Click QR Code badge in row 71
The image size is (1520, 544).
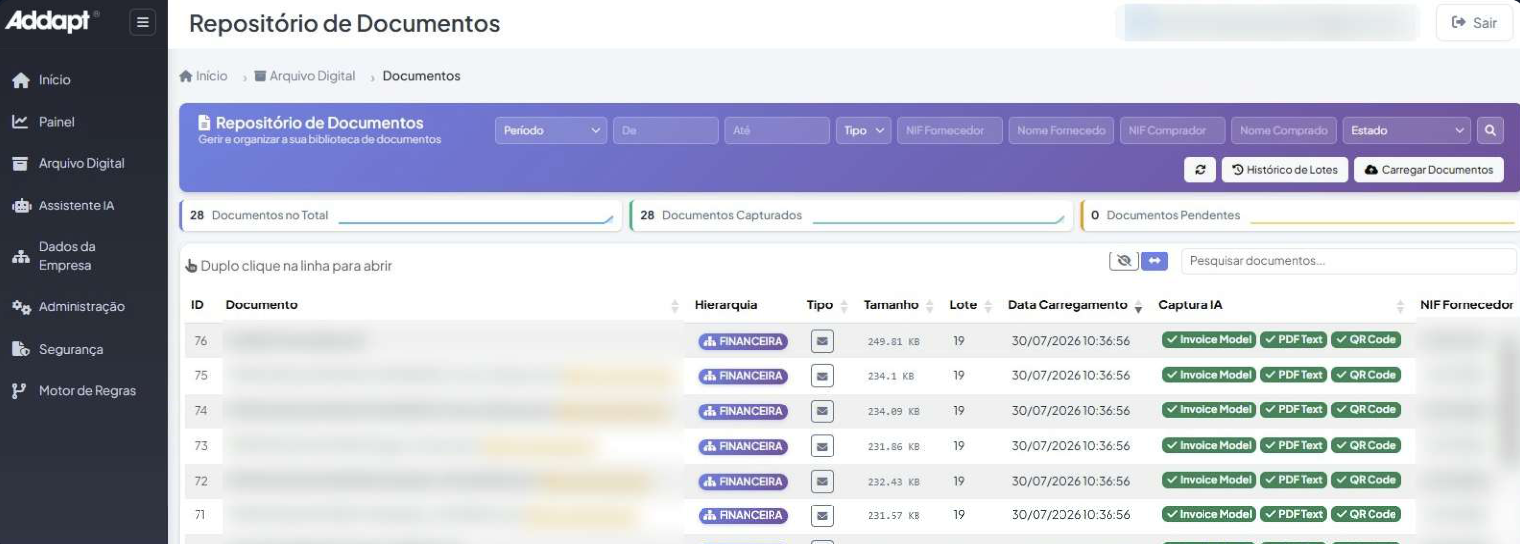1366,514
